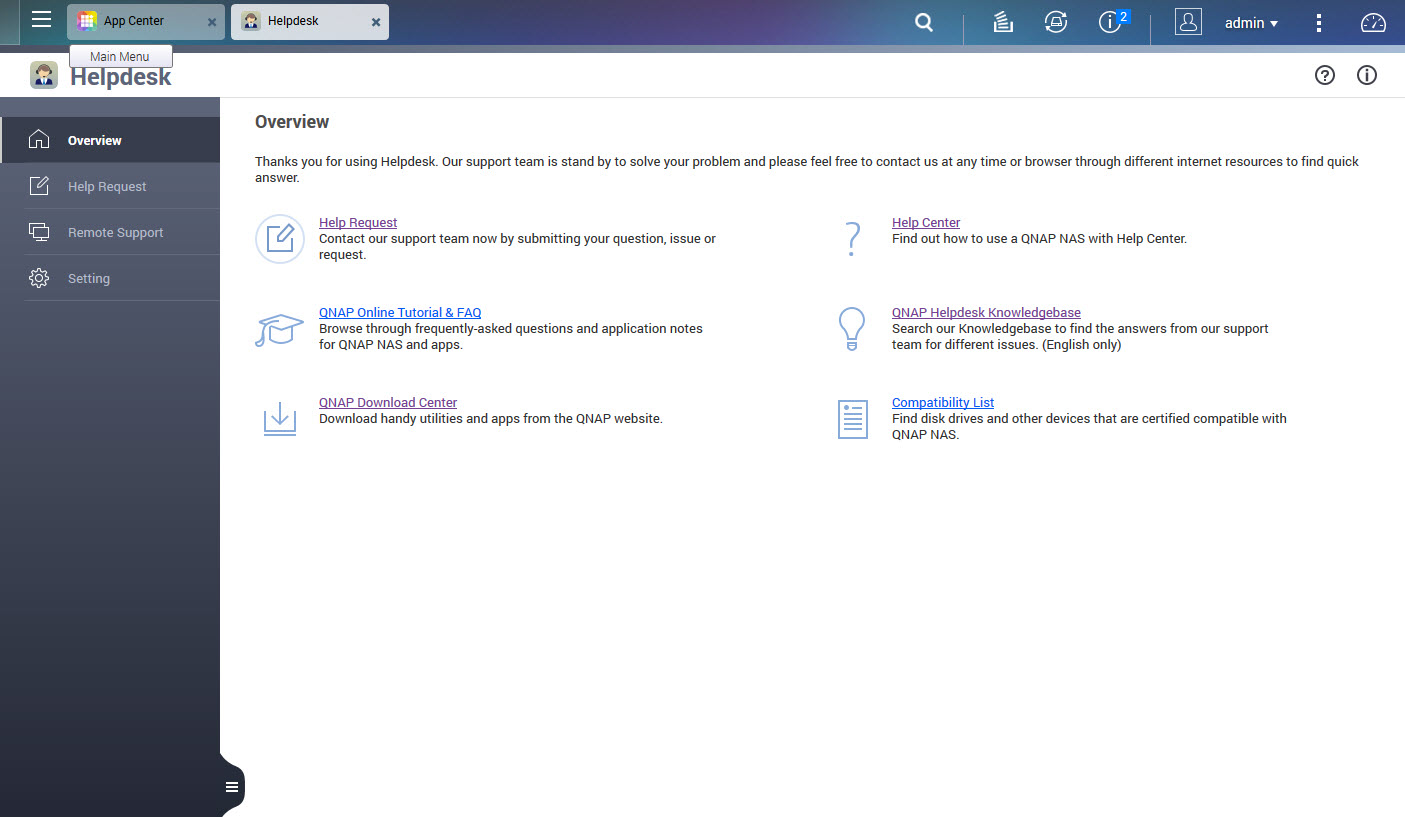Open the Compatibility List link
This screenshot has width=1405, height=817.
943,403
